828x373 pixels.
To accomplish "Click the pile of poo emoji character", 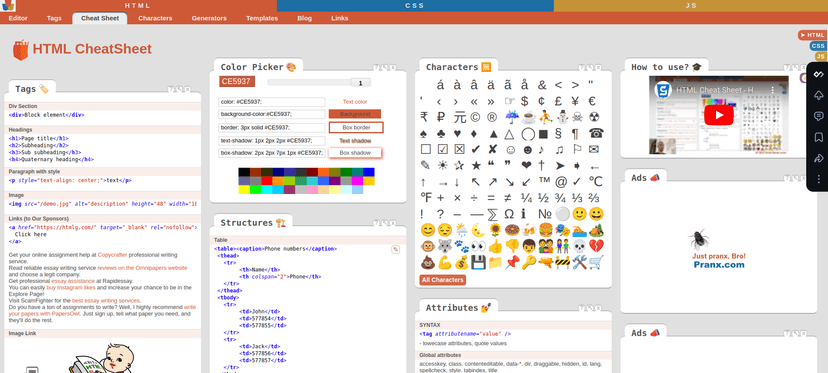I will coord(427,263).
